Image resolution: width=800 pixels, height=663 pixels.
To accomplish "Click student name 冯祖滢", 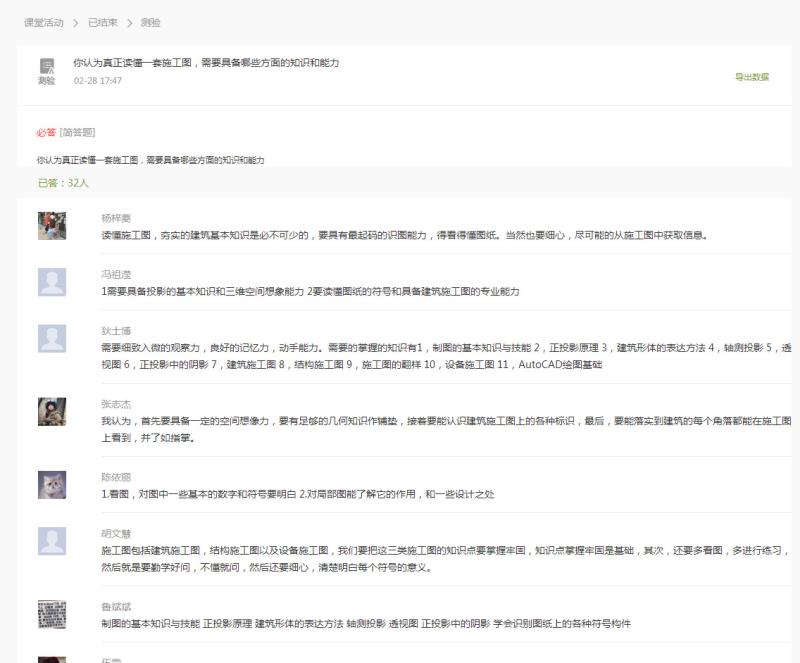I will coord(116,274).
